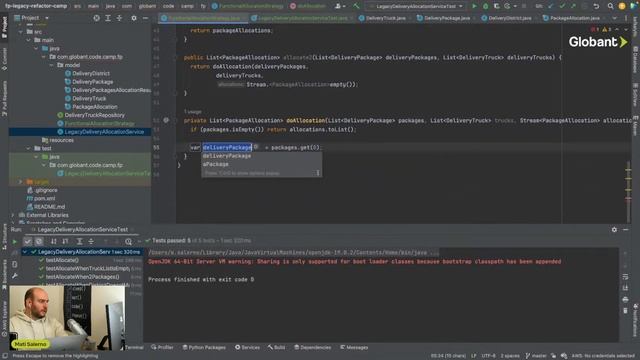This screenshot has width=640, height=360.
Task: Start debugging with the green bug icon
Action: [485, 6]
